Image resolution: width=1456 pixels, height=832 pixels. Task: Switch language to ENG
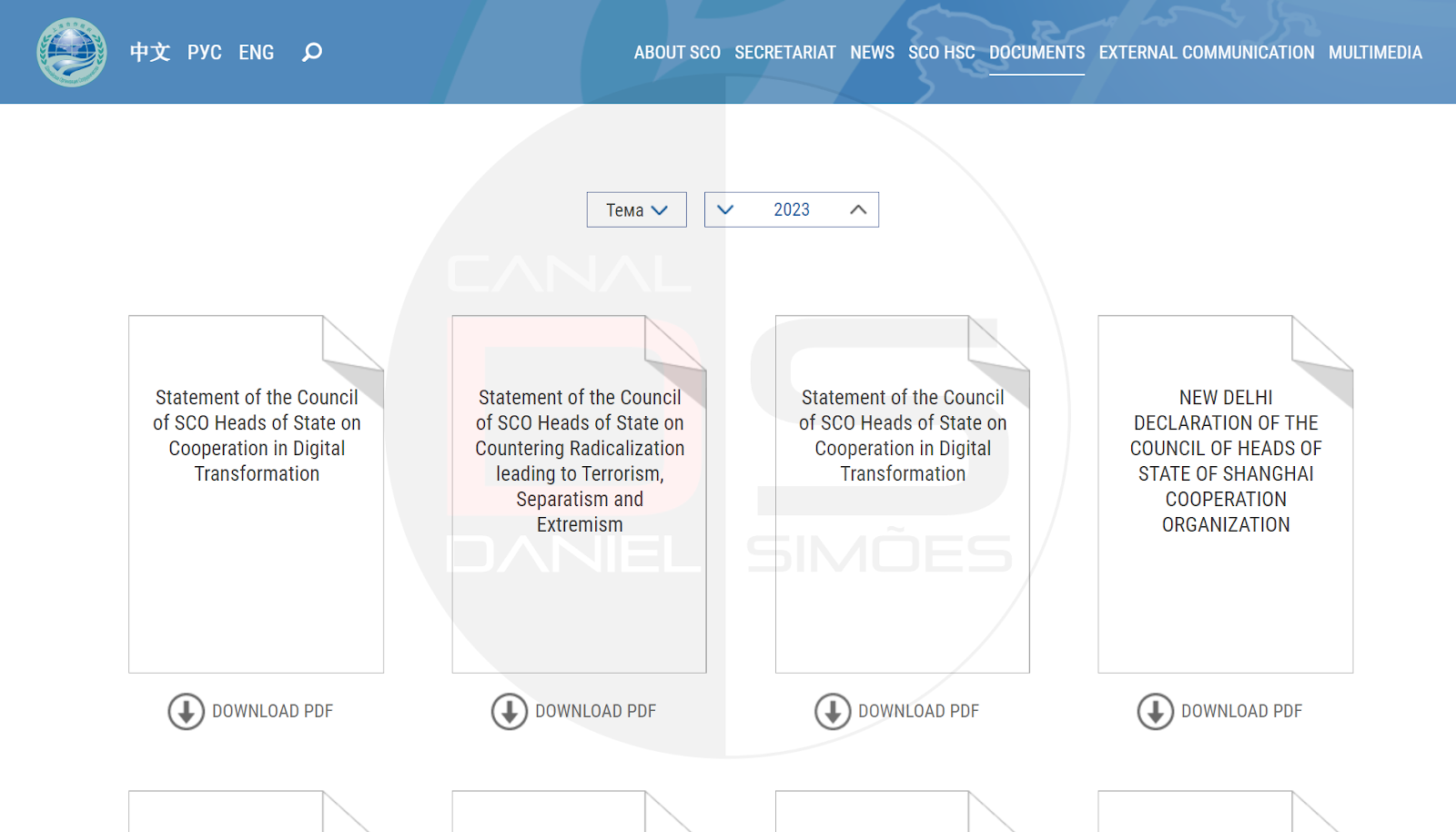[257, 53]
